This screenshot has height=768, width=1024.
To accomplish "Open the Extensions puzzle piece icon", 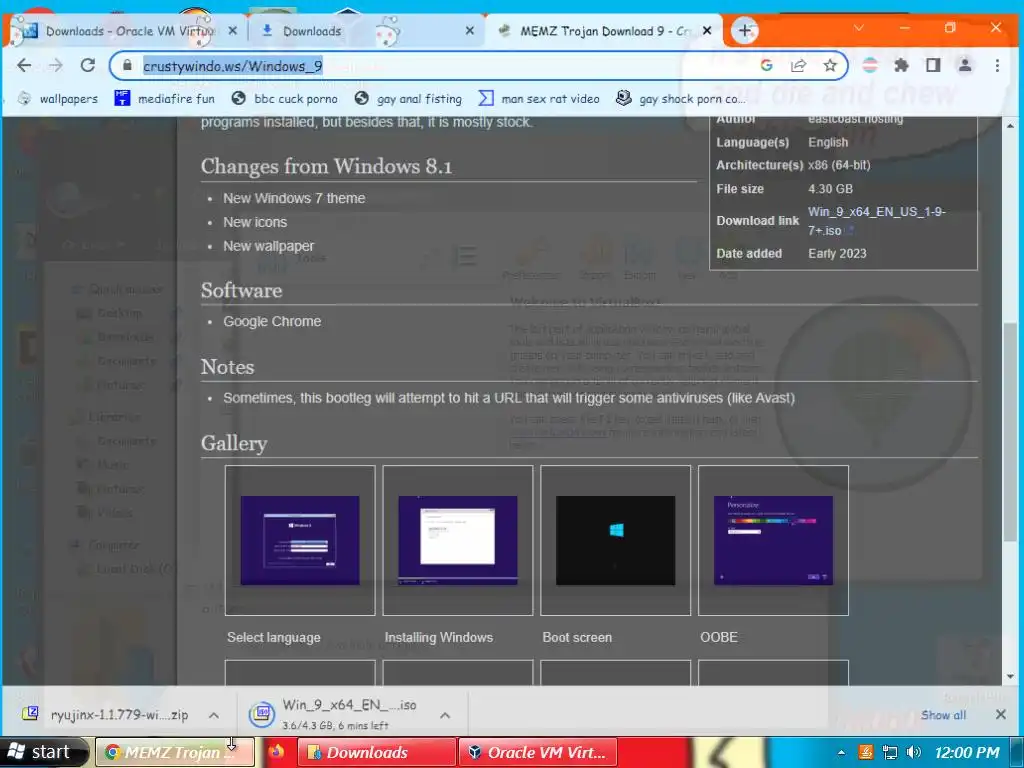I will pyautogui.click(x=902, y=65).
